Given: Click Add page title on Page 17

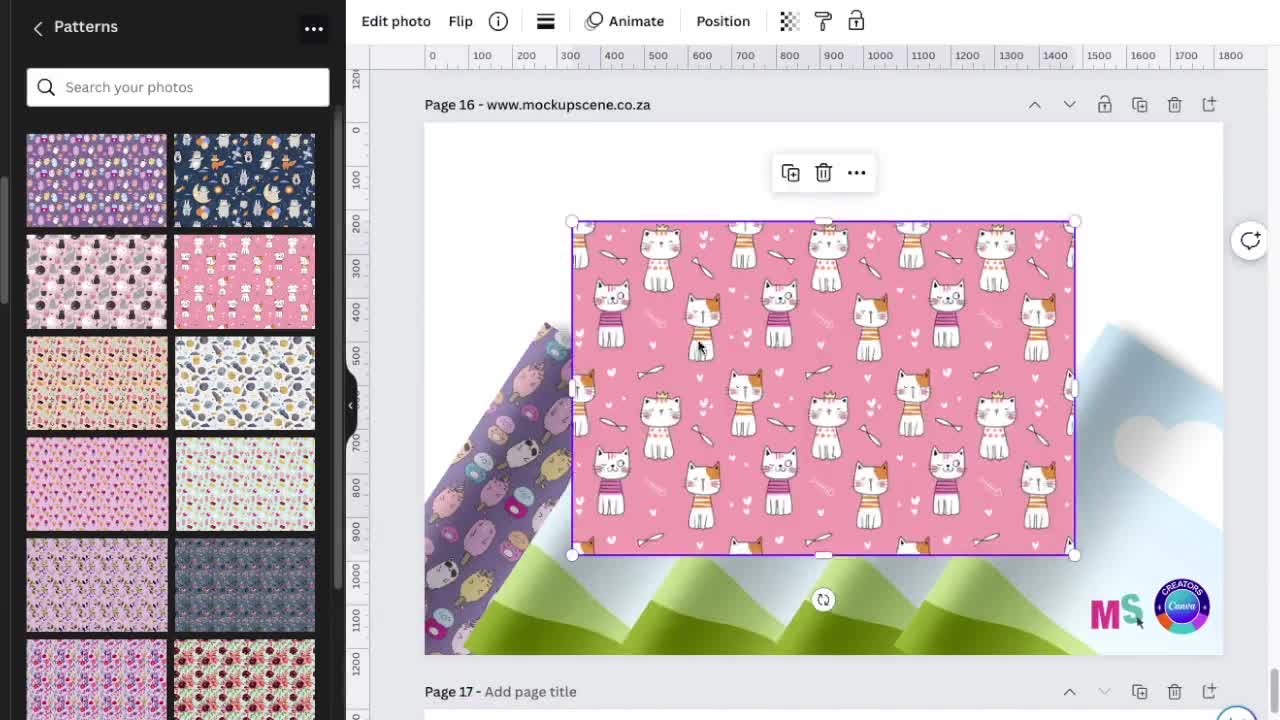Looking at the screenshot, I should (530, 692).
